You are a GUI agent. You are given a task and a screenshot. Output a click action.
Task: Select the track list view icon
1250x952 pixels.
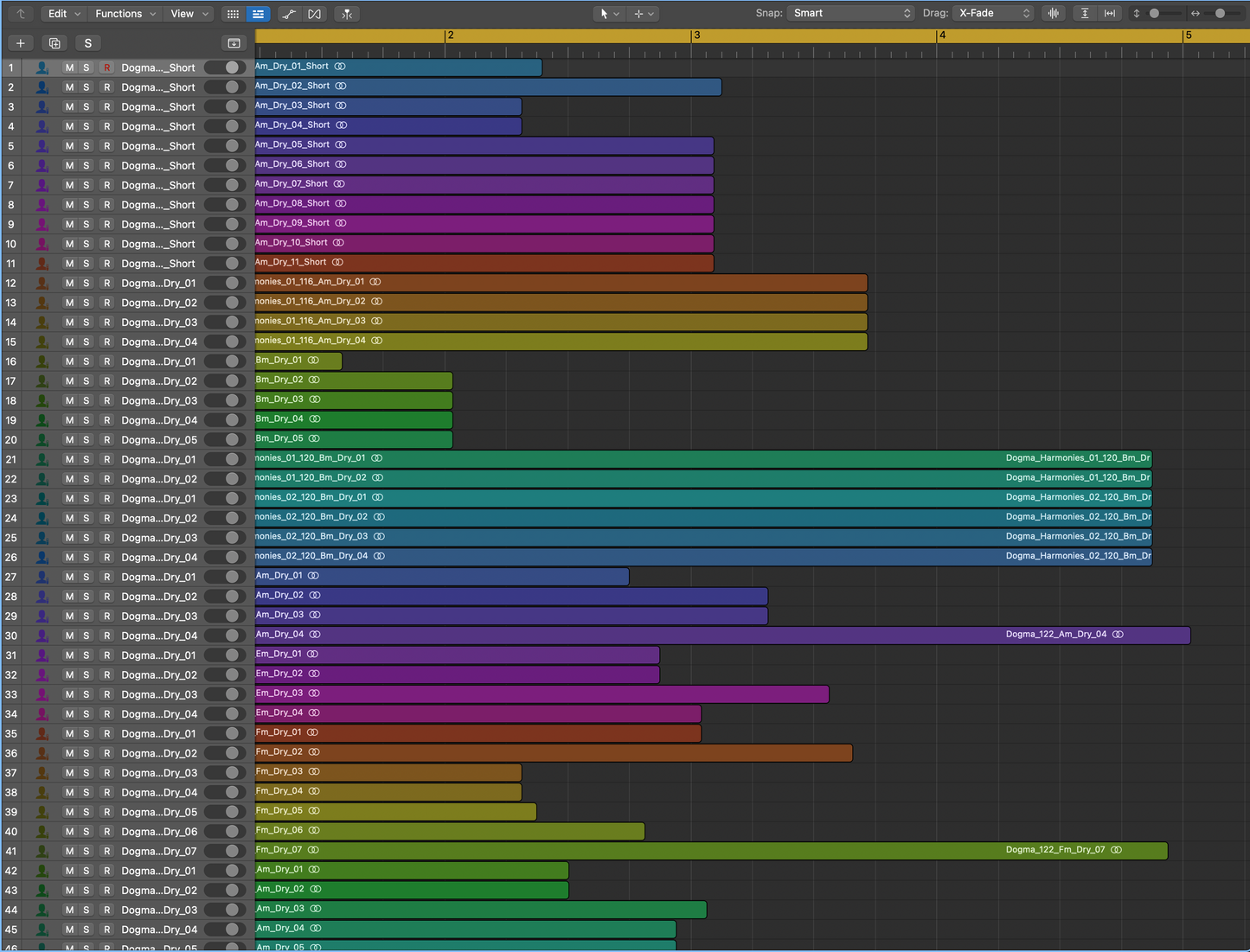pyautogui.click(x=258, y=13)
